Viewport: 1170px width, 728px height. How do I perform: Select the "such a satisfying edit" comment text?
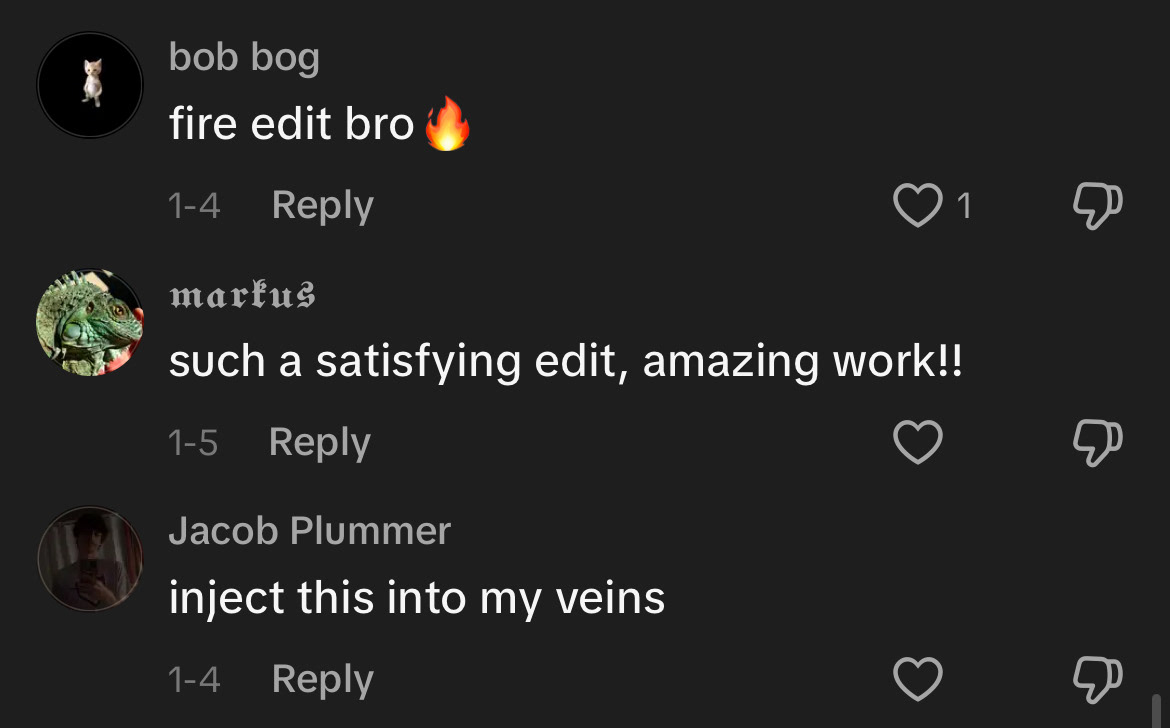coord(565,361)
